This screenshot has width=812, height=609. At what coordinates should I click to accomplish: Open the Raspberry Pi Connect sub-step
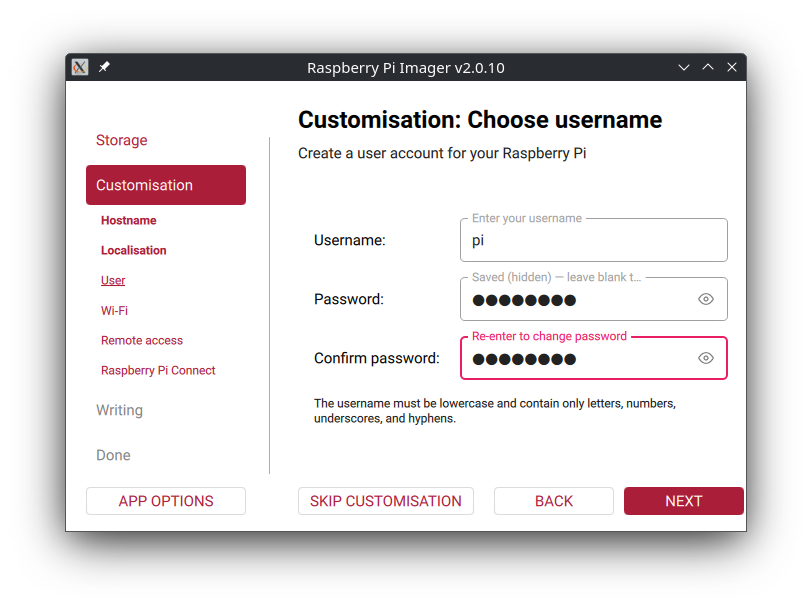pyautogui.click(x=158, y=371)
